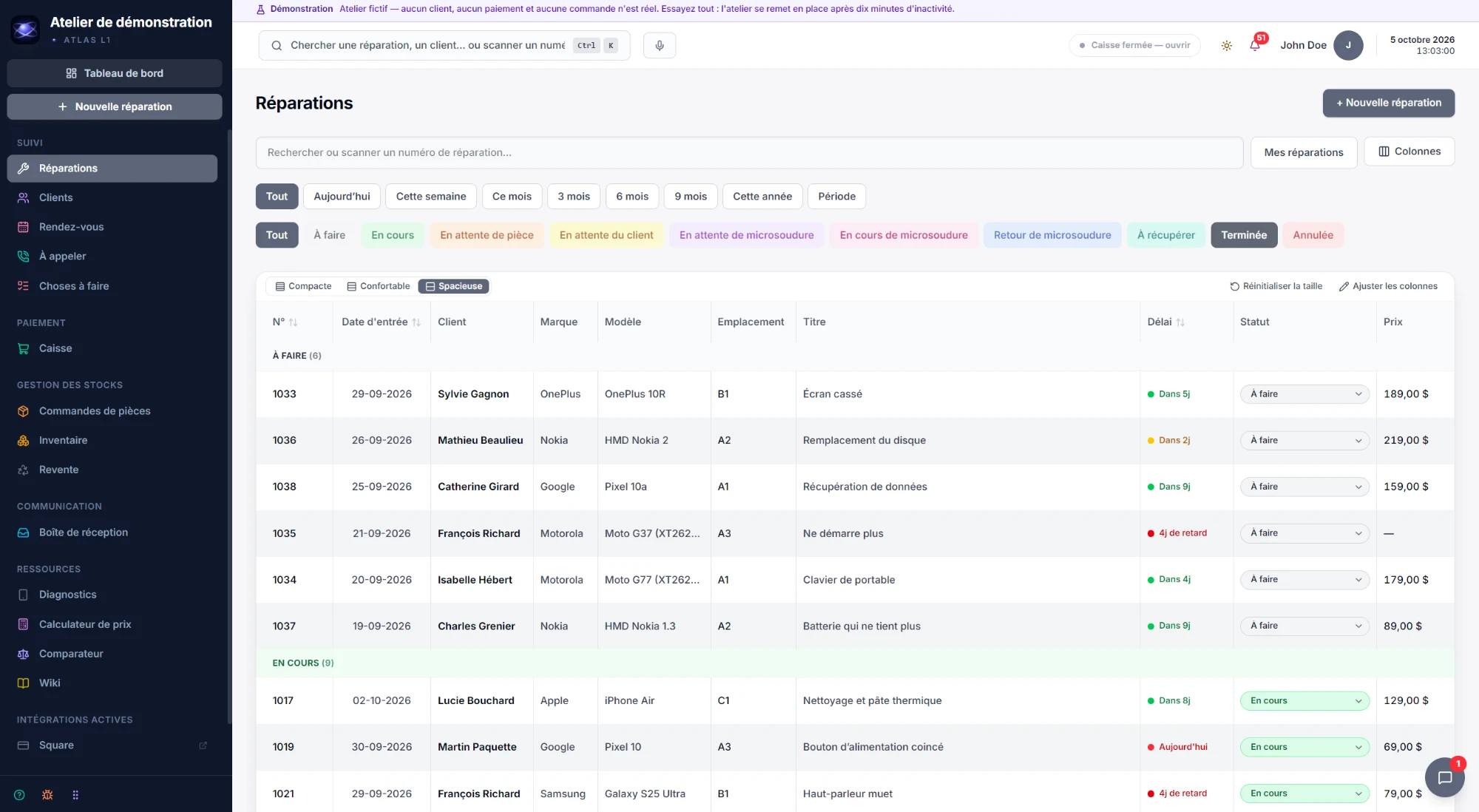Viewport: 1479px width, 812px height.
Task: Click the Tableau de bord button
Action: [x=115, y=73]
